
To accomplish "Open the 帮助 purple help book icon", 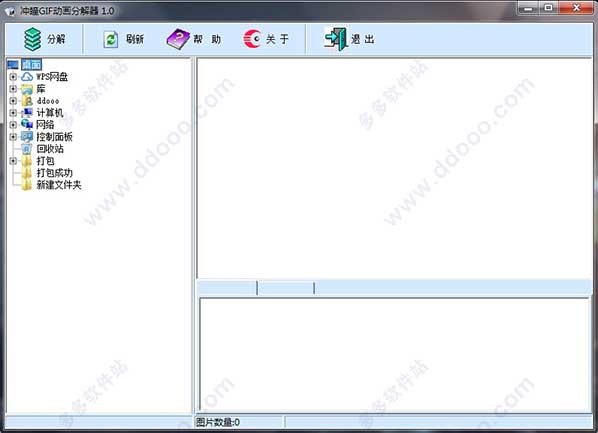I will coord(178,39).
